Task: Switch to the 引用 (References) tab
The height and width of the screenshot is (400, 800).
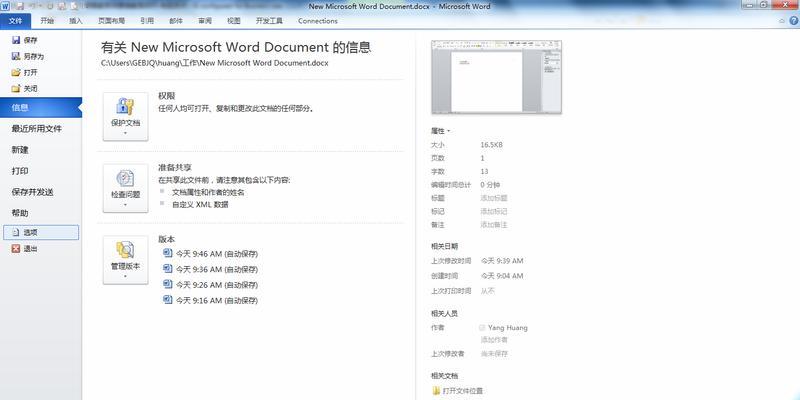Action: pyautogui.click(x=147, y=21)
